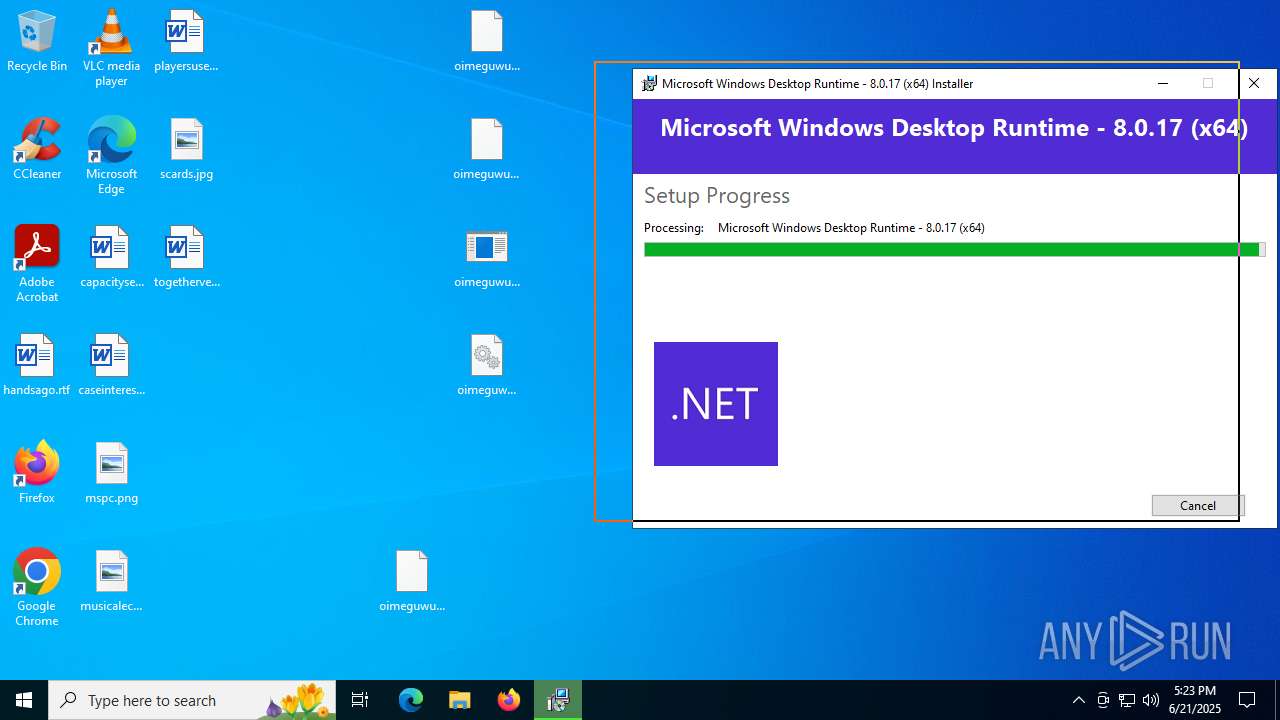Click the .NET logo in the installer
1280x720 pixels.
[716, 404]
